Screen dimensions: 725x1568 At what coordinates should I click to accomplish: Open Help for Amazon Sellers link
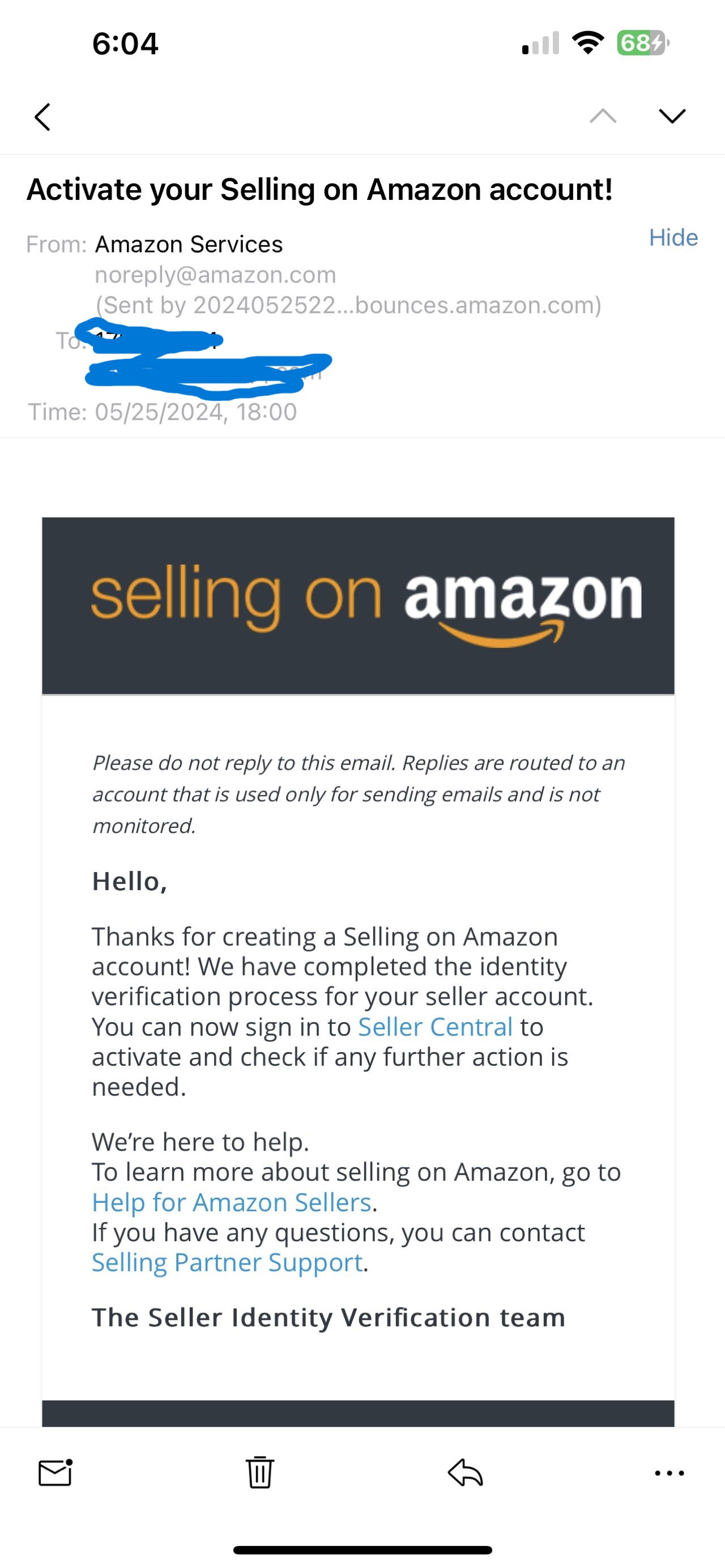[x=231, y=1202]
